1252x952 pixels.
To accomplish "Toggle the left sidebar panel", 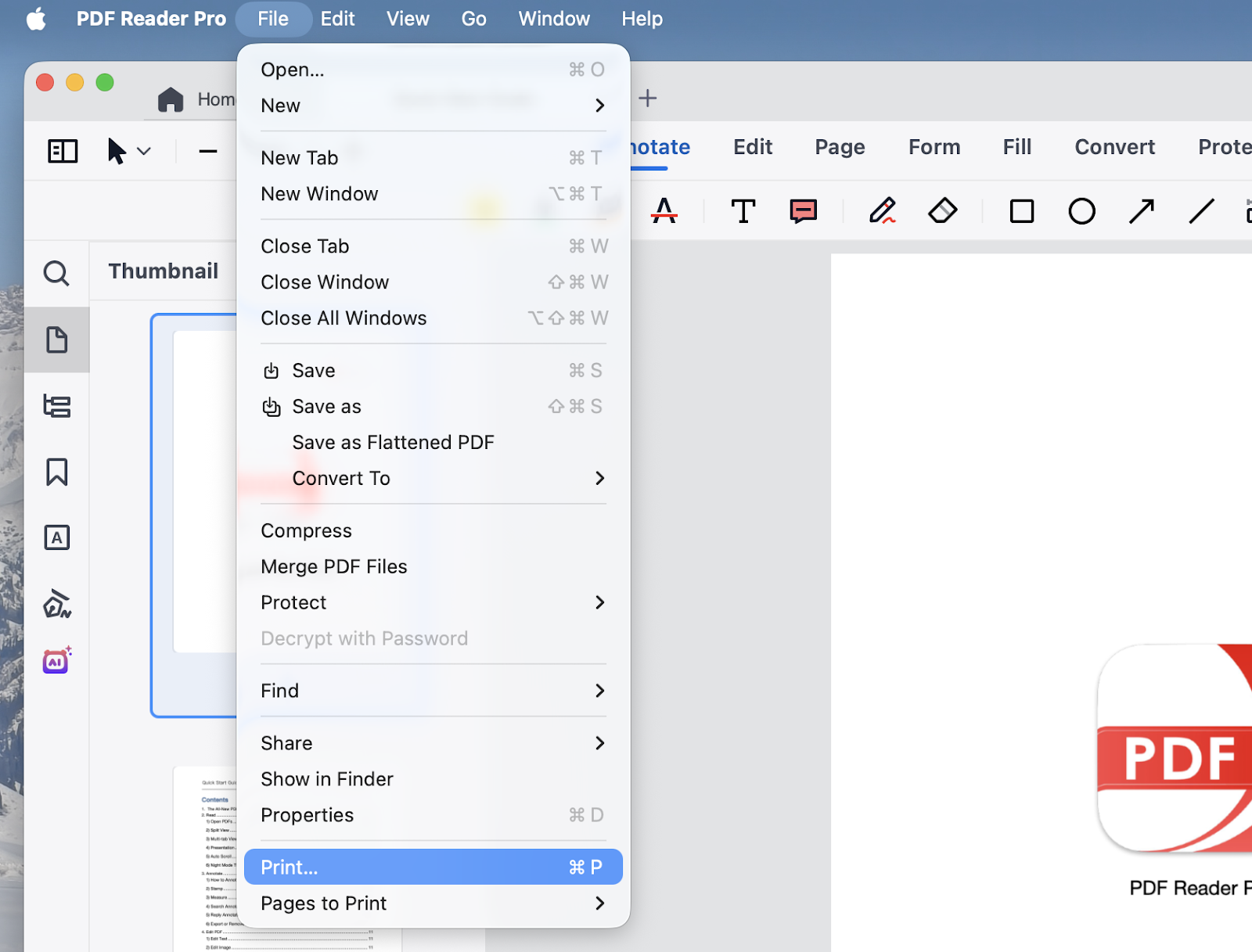I will point(63,151).
